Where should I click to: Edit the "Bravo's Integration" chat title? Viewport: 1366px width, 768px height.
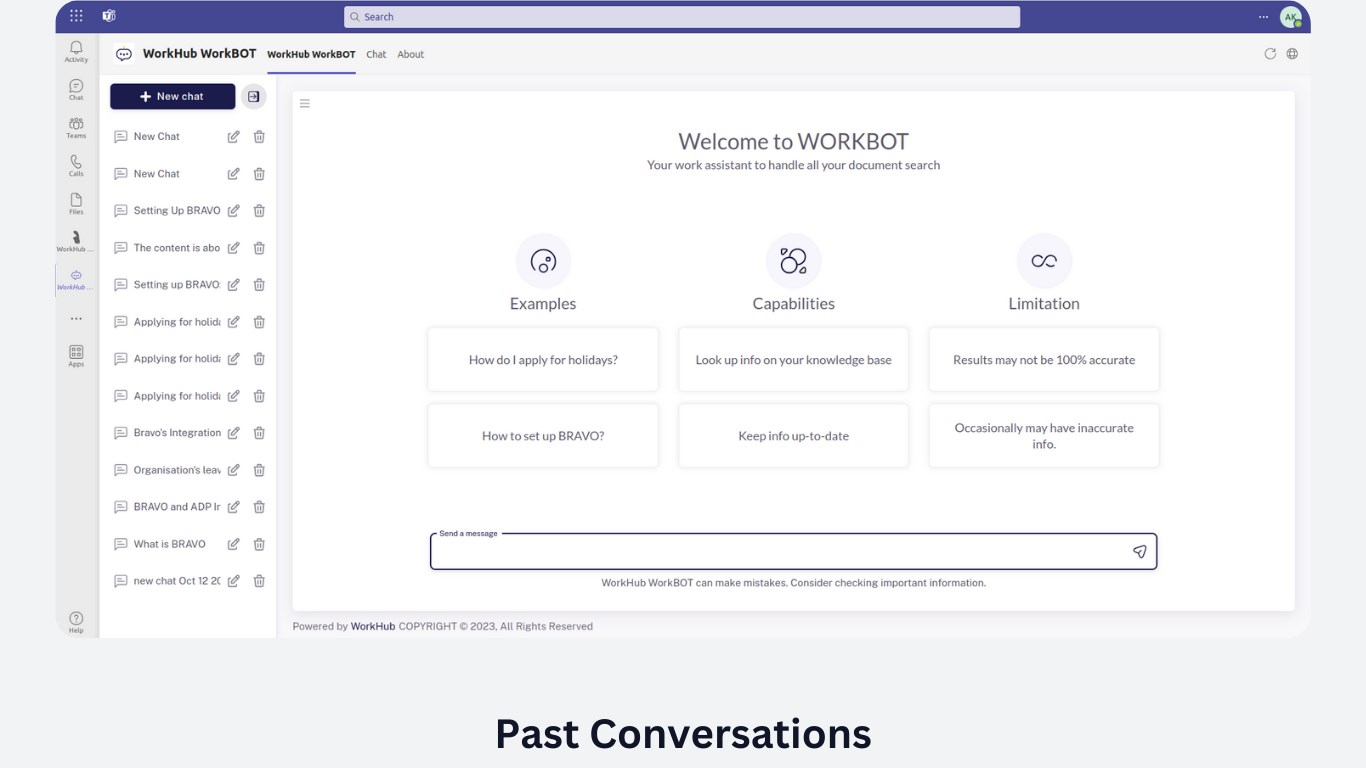(x=233, y=433)
